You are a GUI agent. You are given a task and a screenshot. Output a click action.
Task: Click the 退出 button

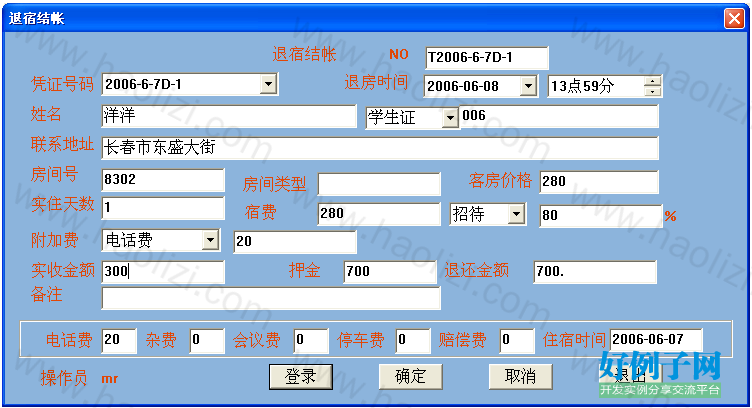click(x=630, y=376)
